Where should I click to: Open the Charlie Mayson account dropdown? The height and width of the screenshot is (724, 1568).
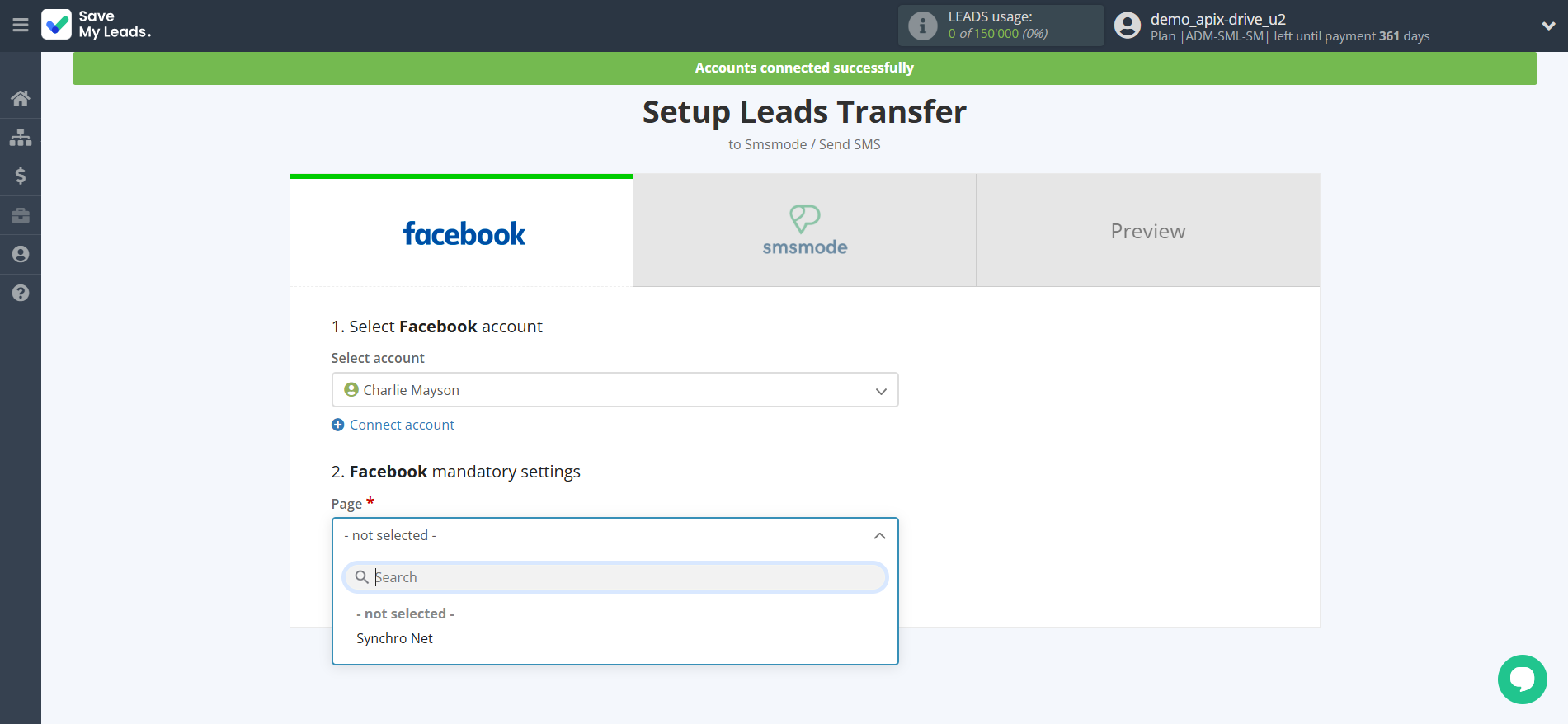point(614,390)
